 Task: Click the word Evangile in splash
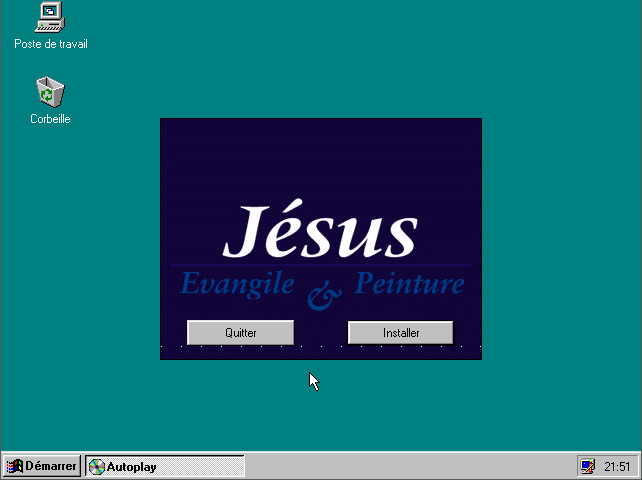click(237, 284)
